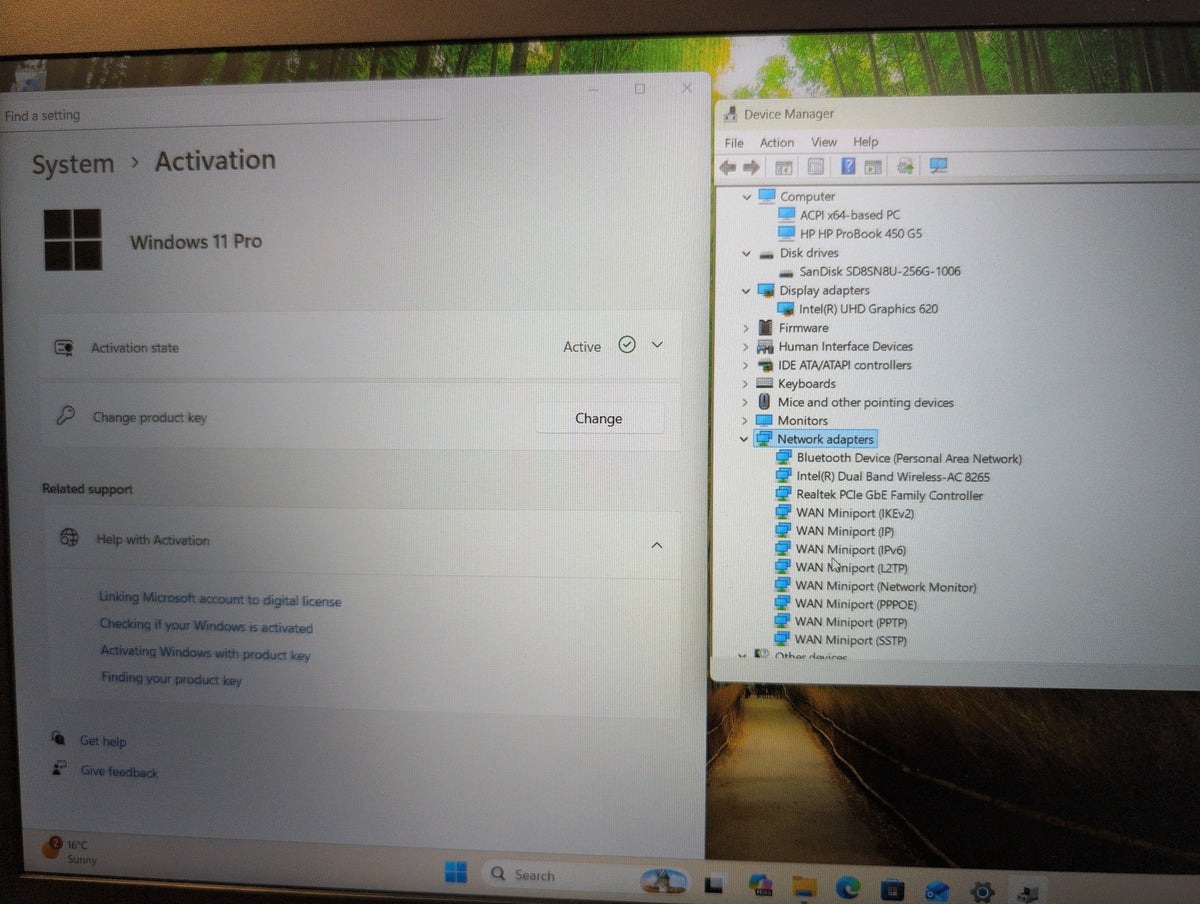Select WAN Miniport (PPPOE) adapter
Image resolution: width=1200 pixels, height=904 pixels.
point(856,604)
